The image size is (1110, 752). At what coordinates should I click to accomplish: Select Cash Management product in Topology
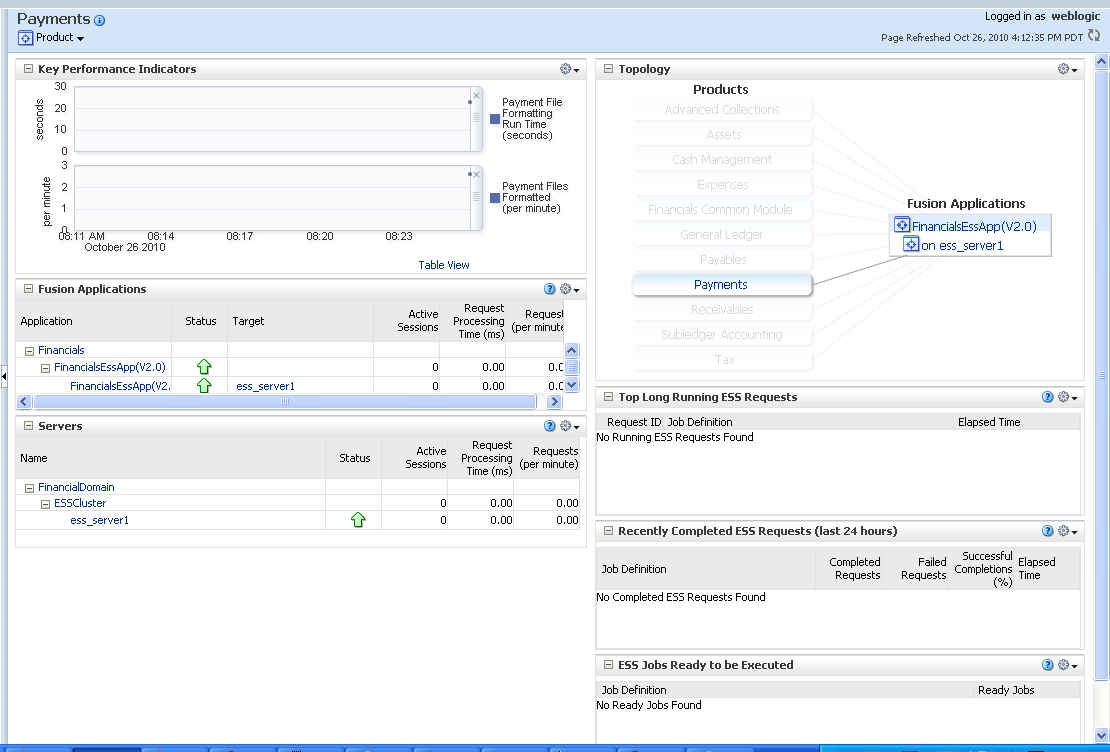(721, 159)
